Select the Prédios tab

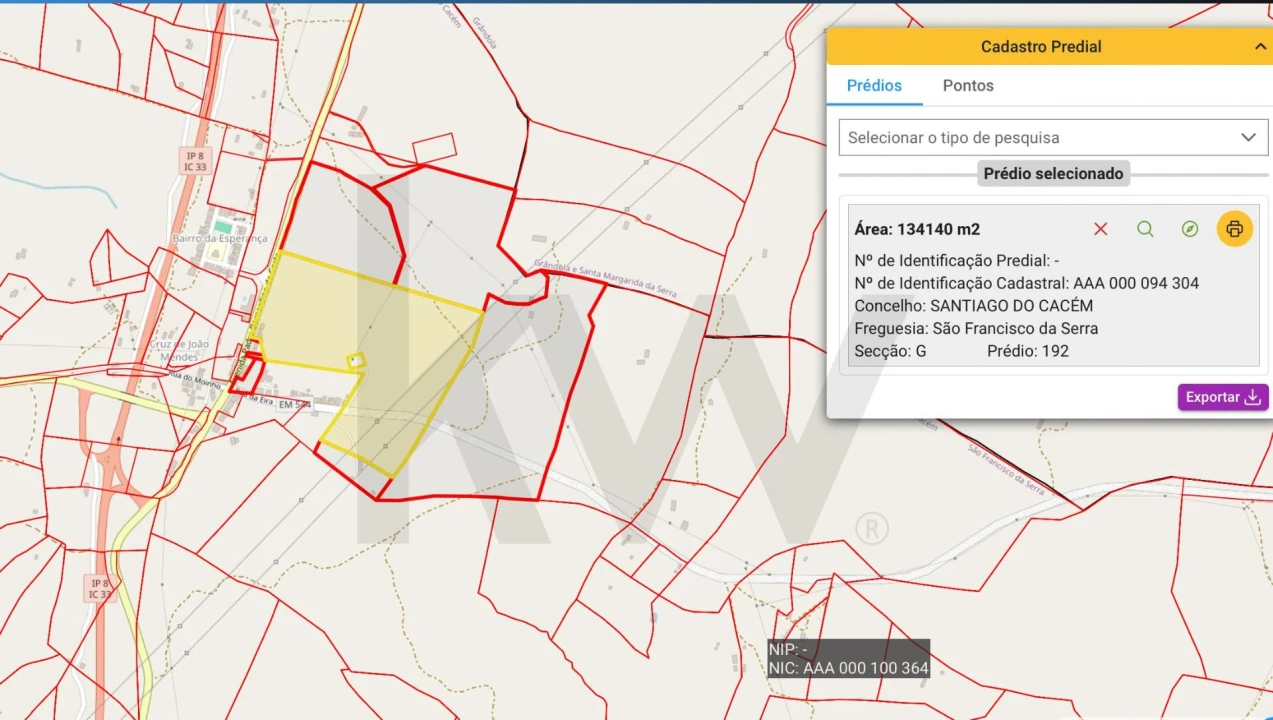(874, 86)
